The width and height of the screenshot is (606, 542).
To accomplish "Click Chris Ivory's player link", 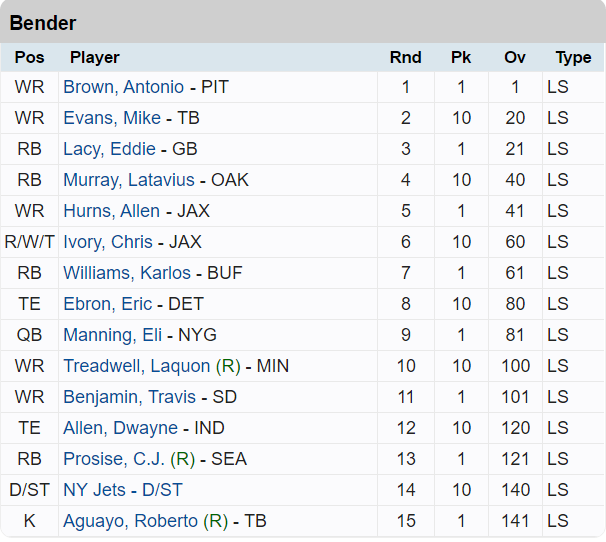I will point(108,242).
